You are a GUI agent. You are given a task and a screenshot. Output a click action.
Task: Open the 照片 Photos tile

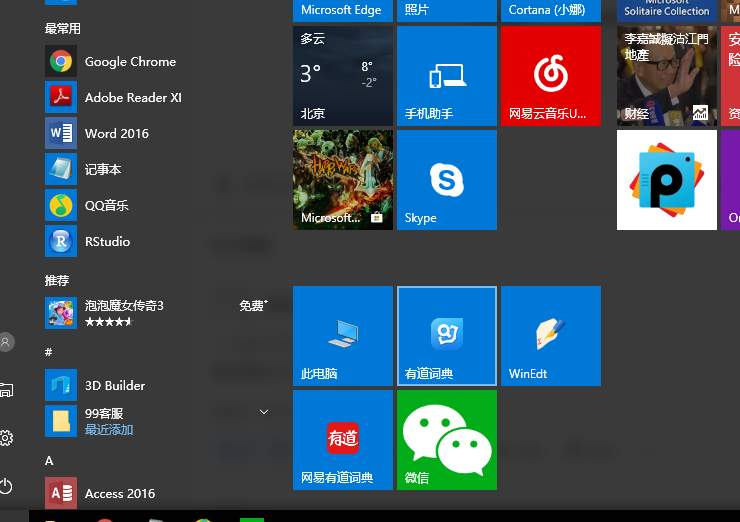[x=447, y=10]
